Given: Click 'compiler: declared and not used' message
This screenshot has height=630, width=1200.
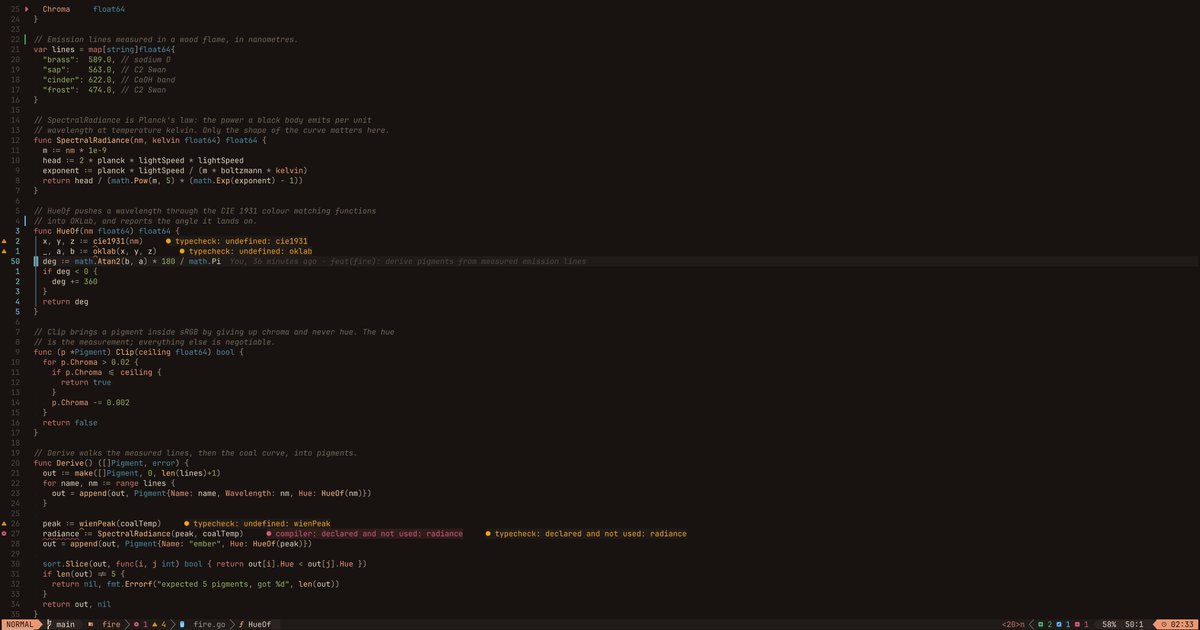Looking at the screenshot, I should [x=369, y=534].
